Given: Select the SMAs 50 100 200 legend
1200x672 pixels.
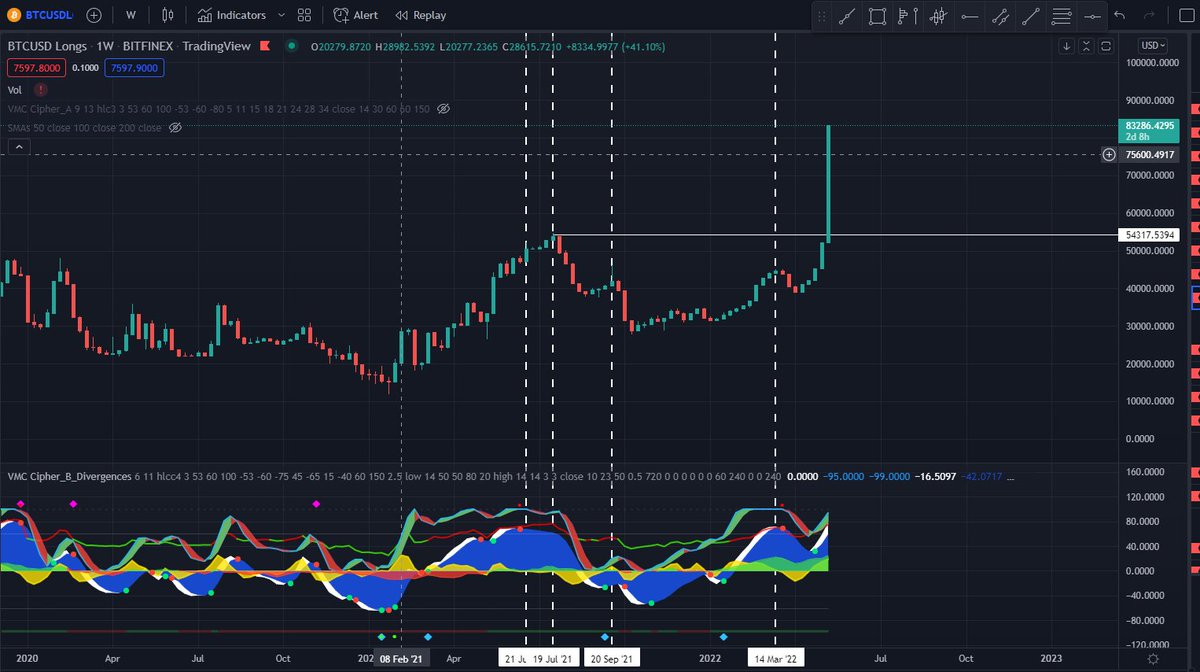Looking at the screenshot, I should coord(84,128).
